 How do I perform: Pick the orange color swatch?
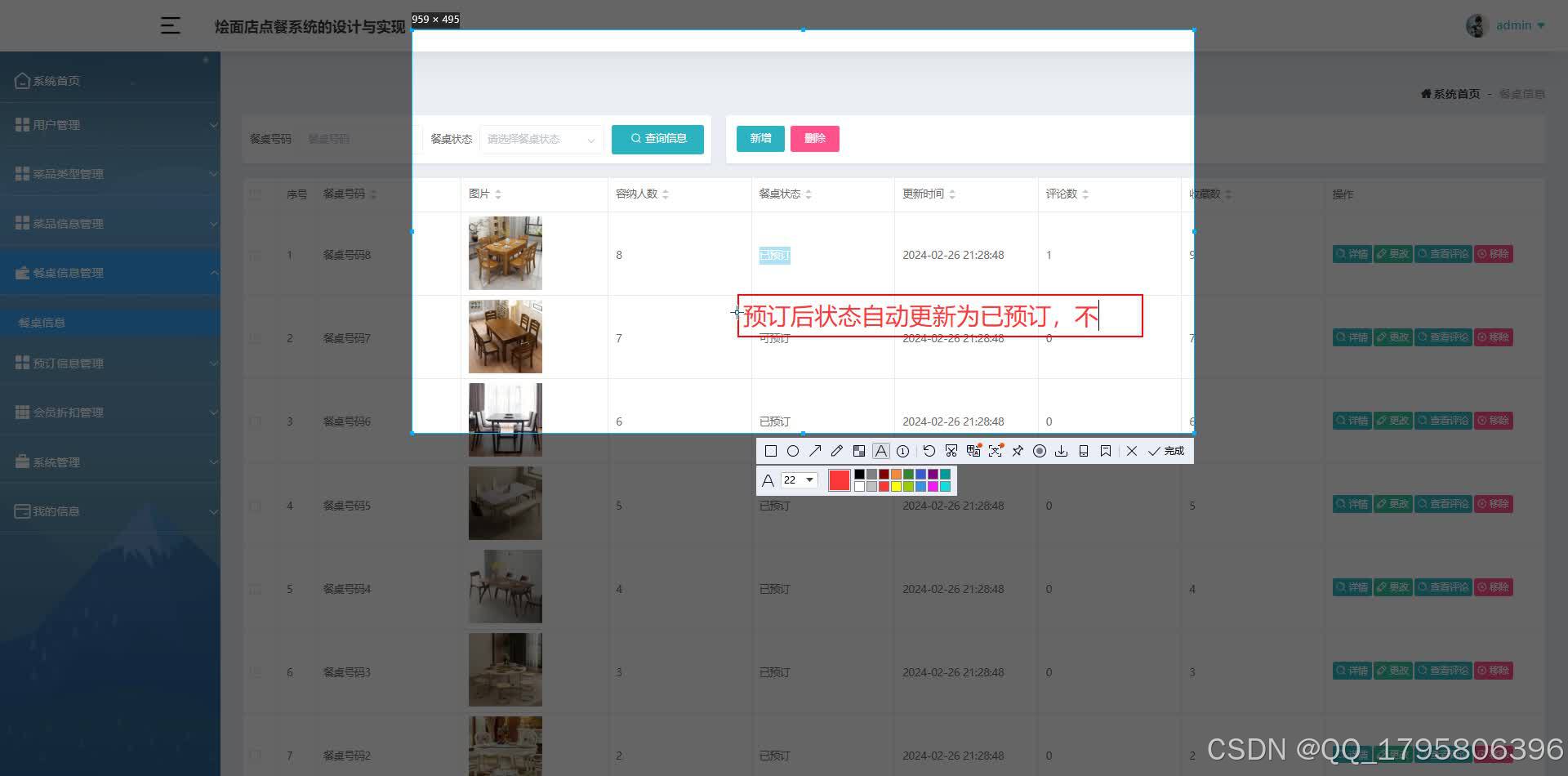pos(896,474)
